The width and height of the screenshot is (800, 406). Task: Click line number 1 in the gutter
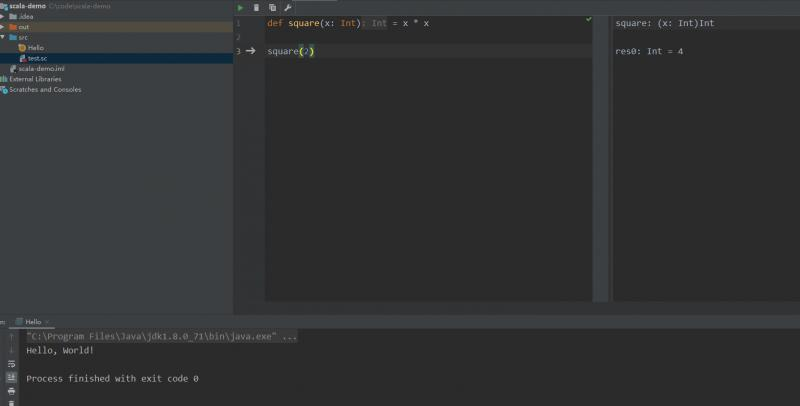pos(238,23)
